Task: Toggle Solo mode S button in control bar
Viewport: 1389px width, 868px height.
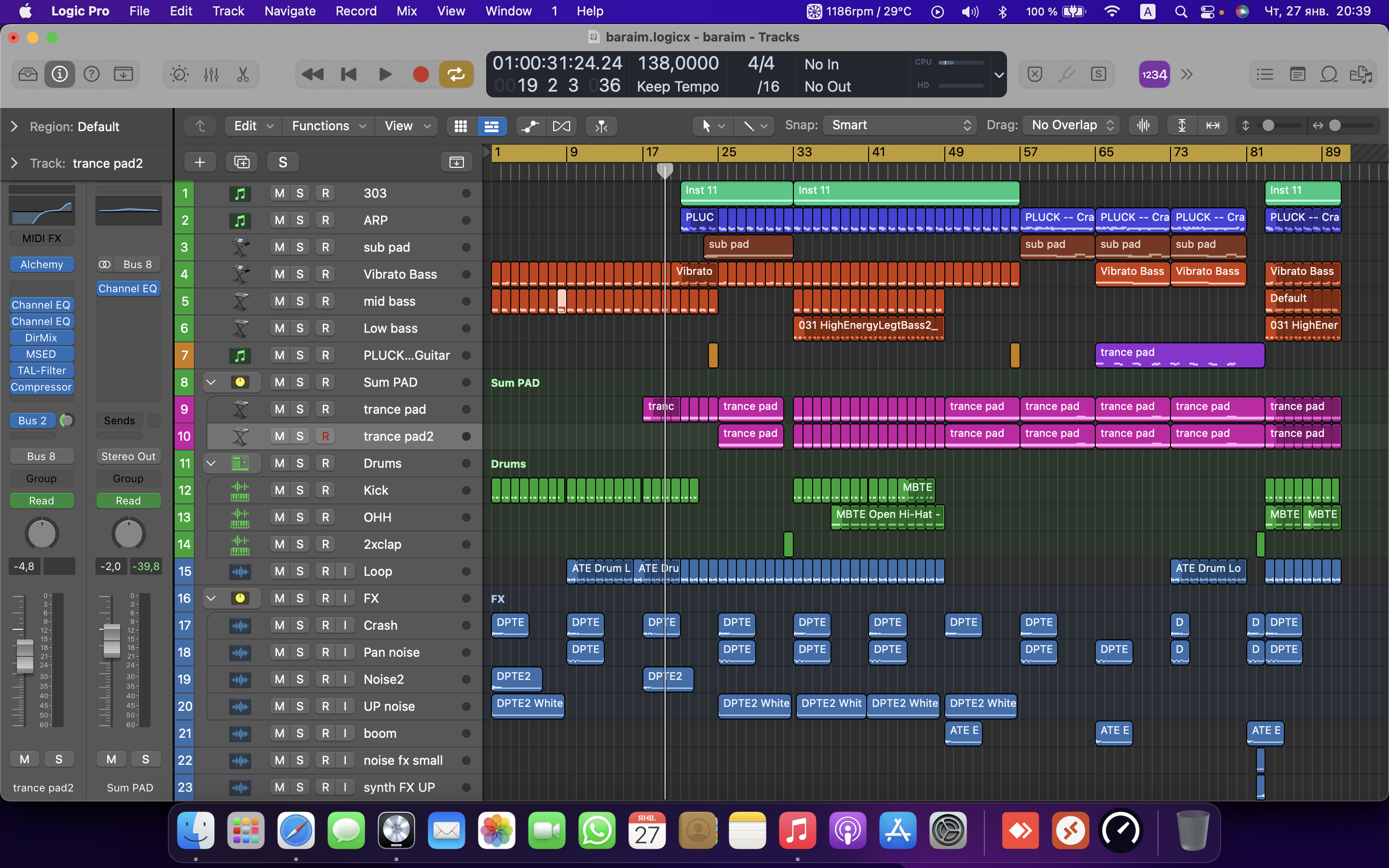Action: point(1099,74)
